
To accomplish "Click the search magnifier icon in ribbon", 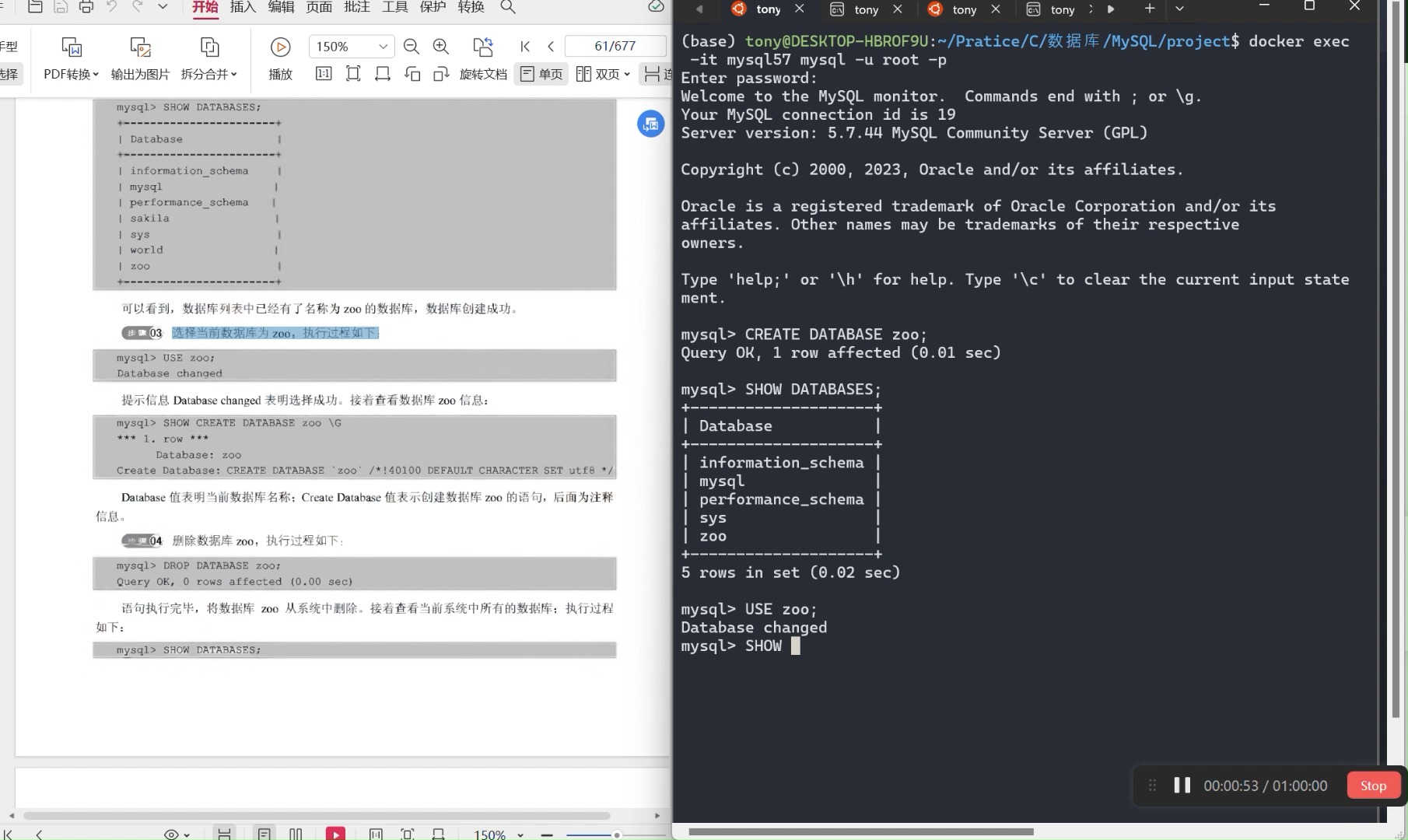I will (508, 7).
